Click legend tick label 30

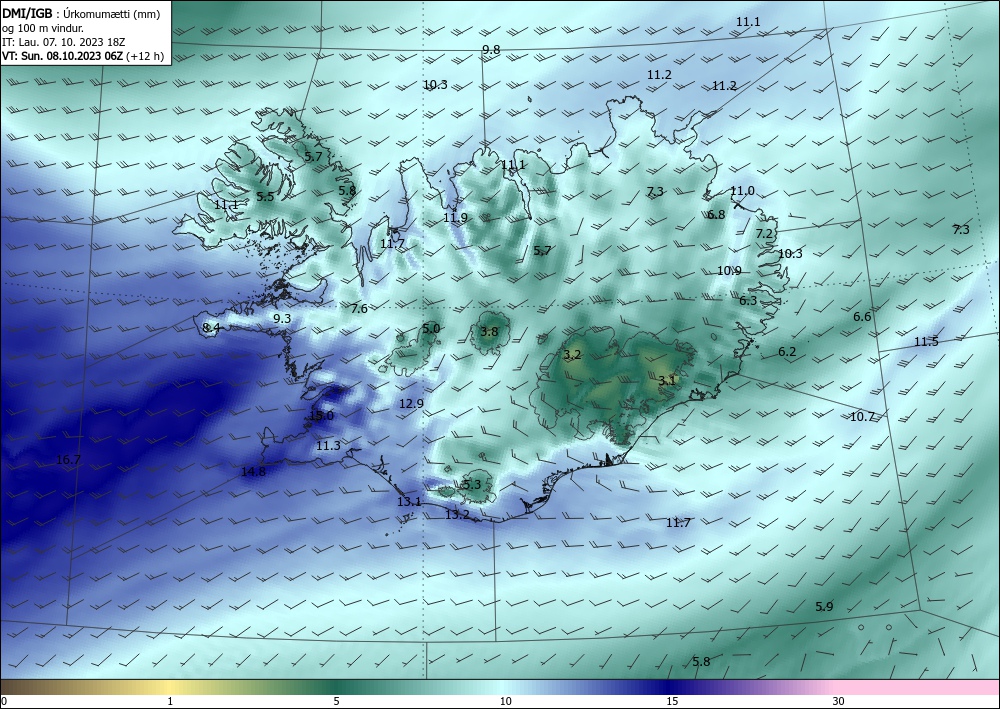[838, 702]
